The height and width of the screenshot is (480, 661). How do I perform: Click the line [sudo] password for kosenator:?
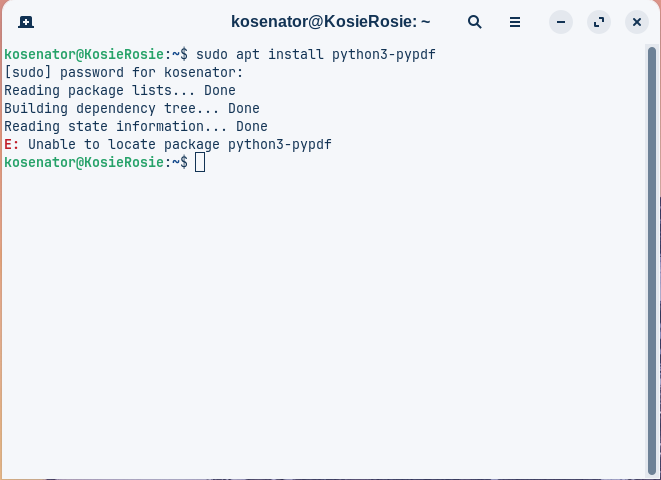click(124, 72)
